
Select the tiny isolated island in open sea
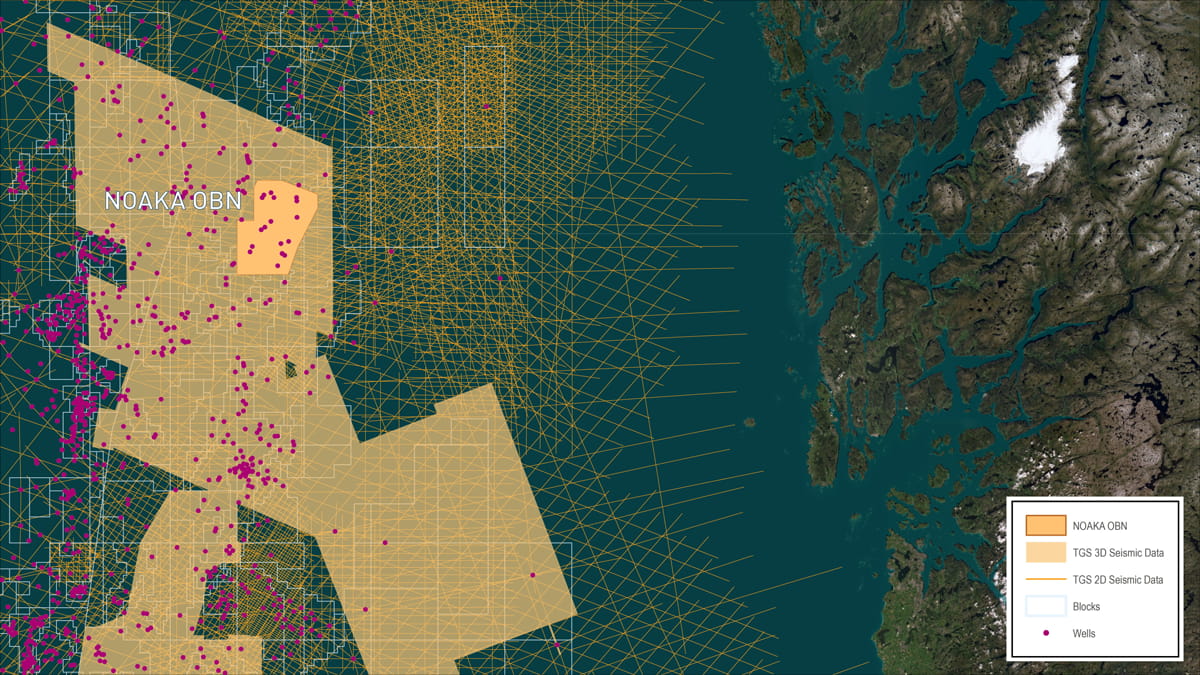749,422
